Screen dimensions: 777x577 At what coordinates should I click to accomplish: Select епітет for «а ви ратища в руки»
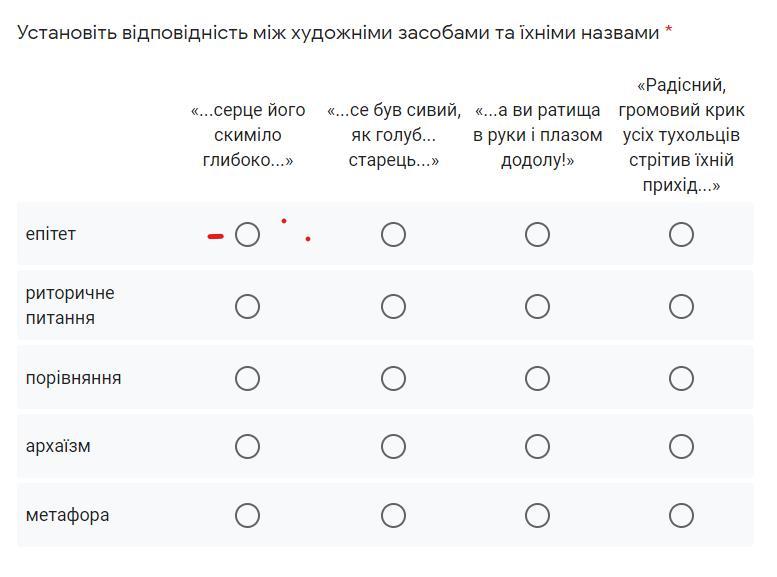coord(538,234)
